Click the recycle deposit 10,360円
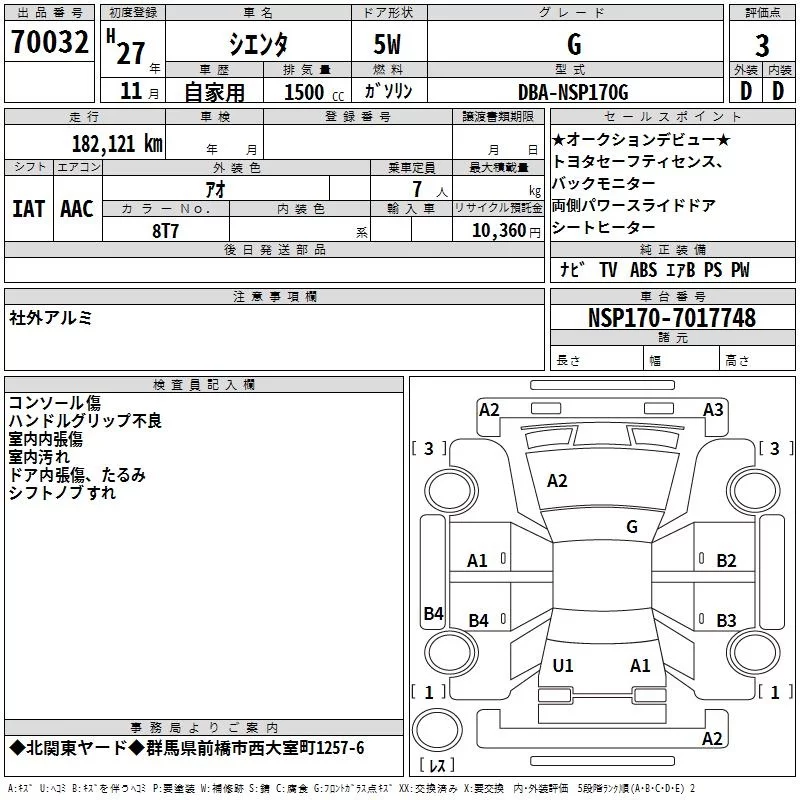 click(x=506, y=231)
